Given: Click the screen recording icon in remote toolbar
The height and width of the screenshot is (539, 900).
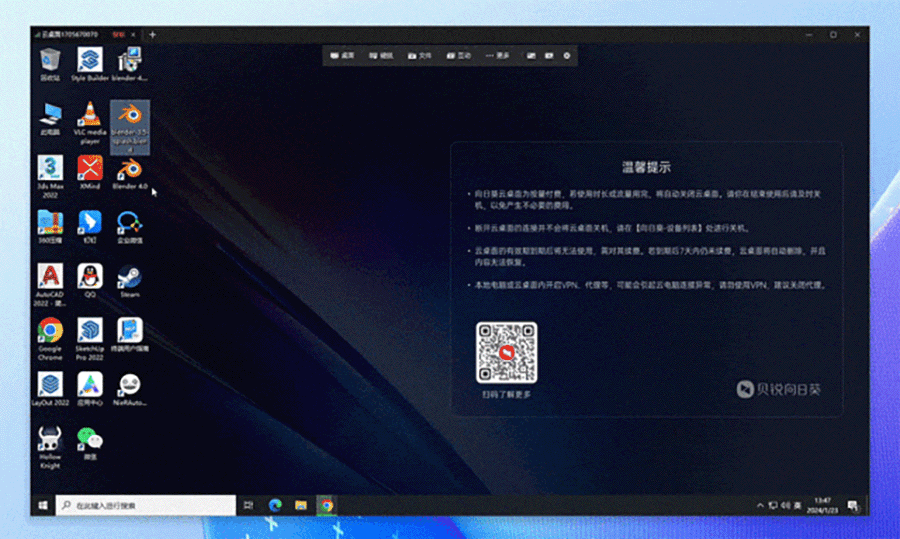Looking at the screenshot, I should pyautogui.click(x=549, y=56).
